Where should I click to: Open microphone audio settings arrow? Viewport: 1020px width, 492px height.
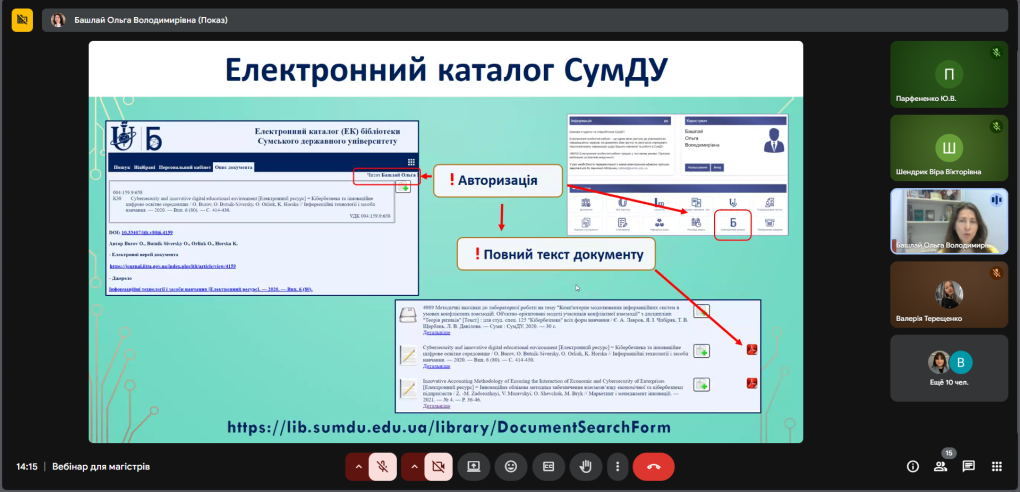coord(357,466)
